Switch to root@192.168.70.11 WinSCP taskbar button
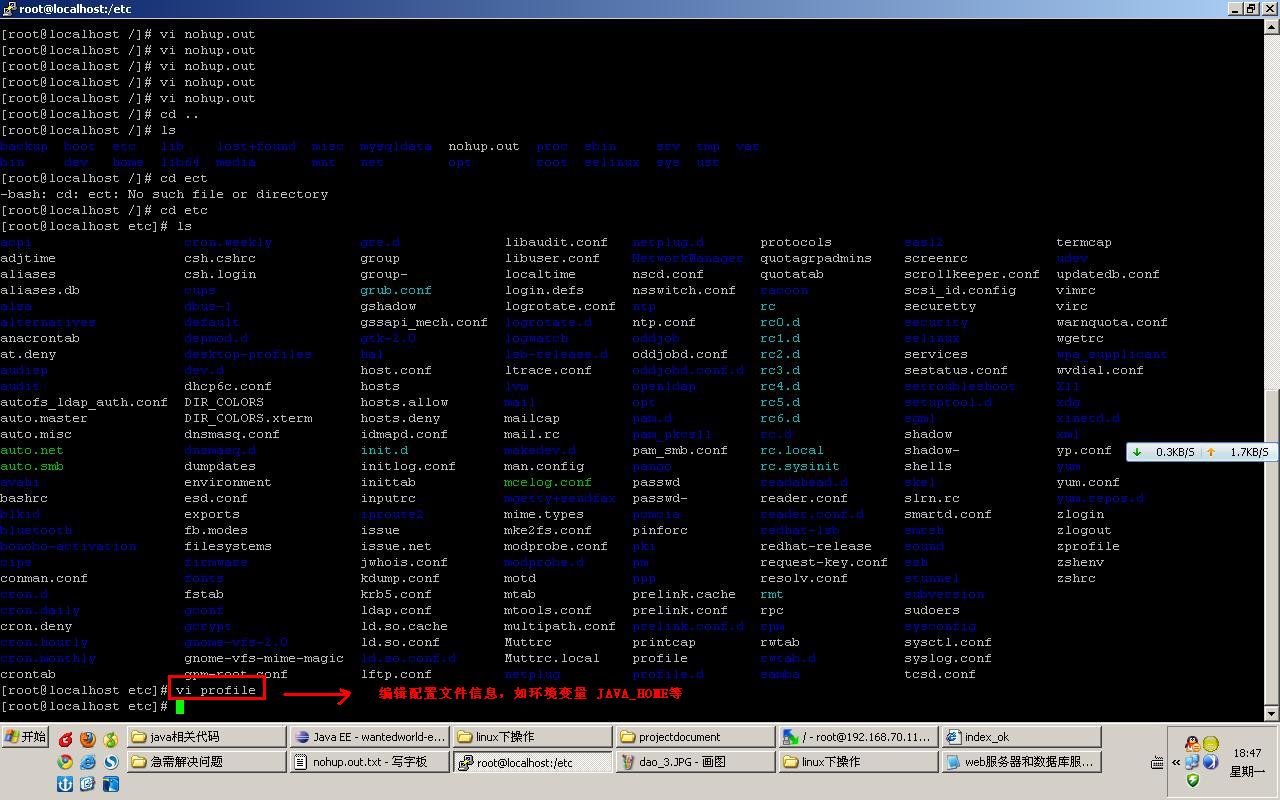Image resolution: width=1280 pixels, height=800 pixels. (857, 737)
